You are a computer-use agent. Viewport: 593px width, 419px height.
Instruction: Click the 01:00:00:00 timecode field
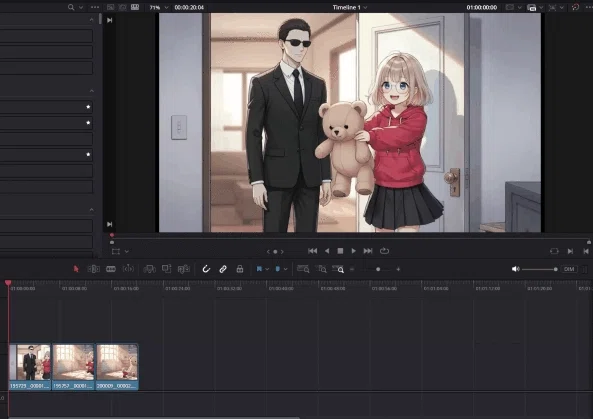click(x=481, y=8)
